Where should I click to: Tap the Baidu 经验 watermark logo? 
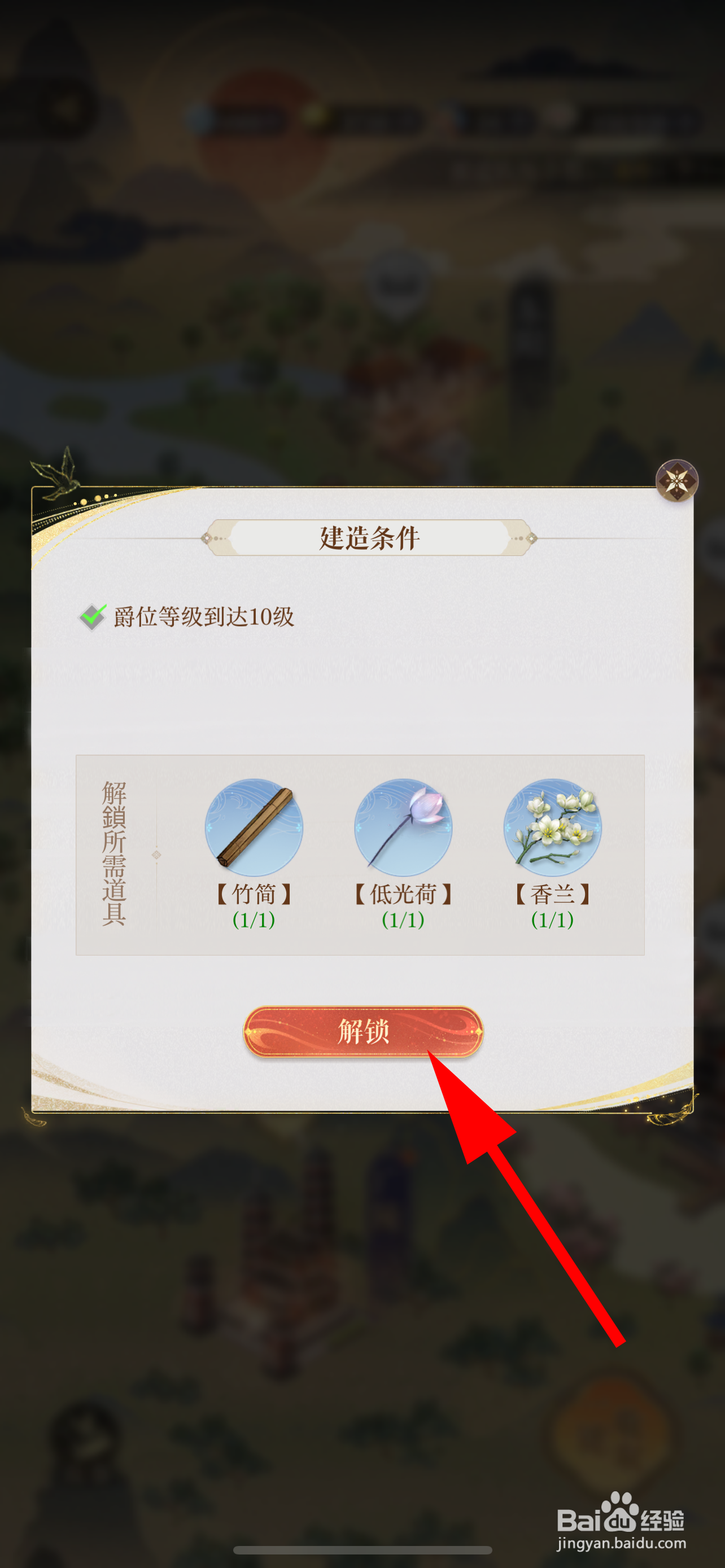pos(621,1513)
